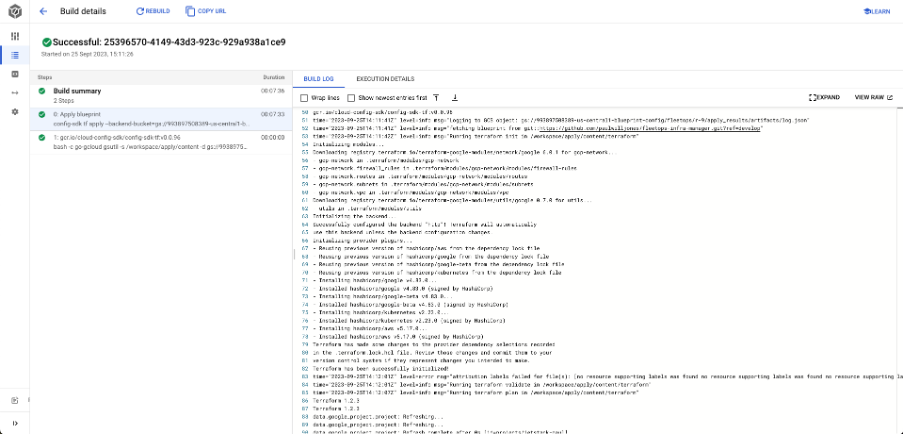This screenshot has width=904, height=434.
Task: Click the bash -c go-gcloud gsutil command text
Action: click(150, 147)
